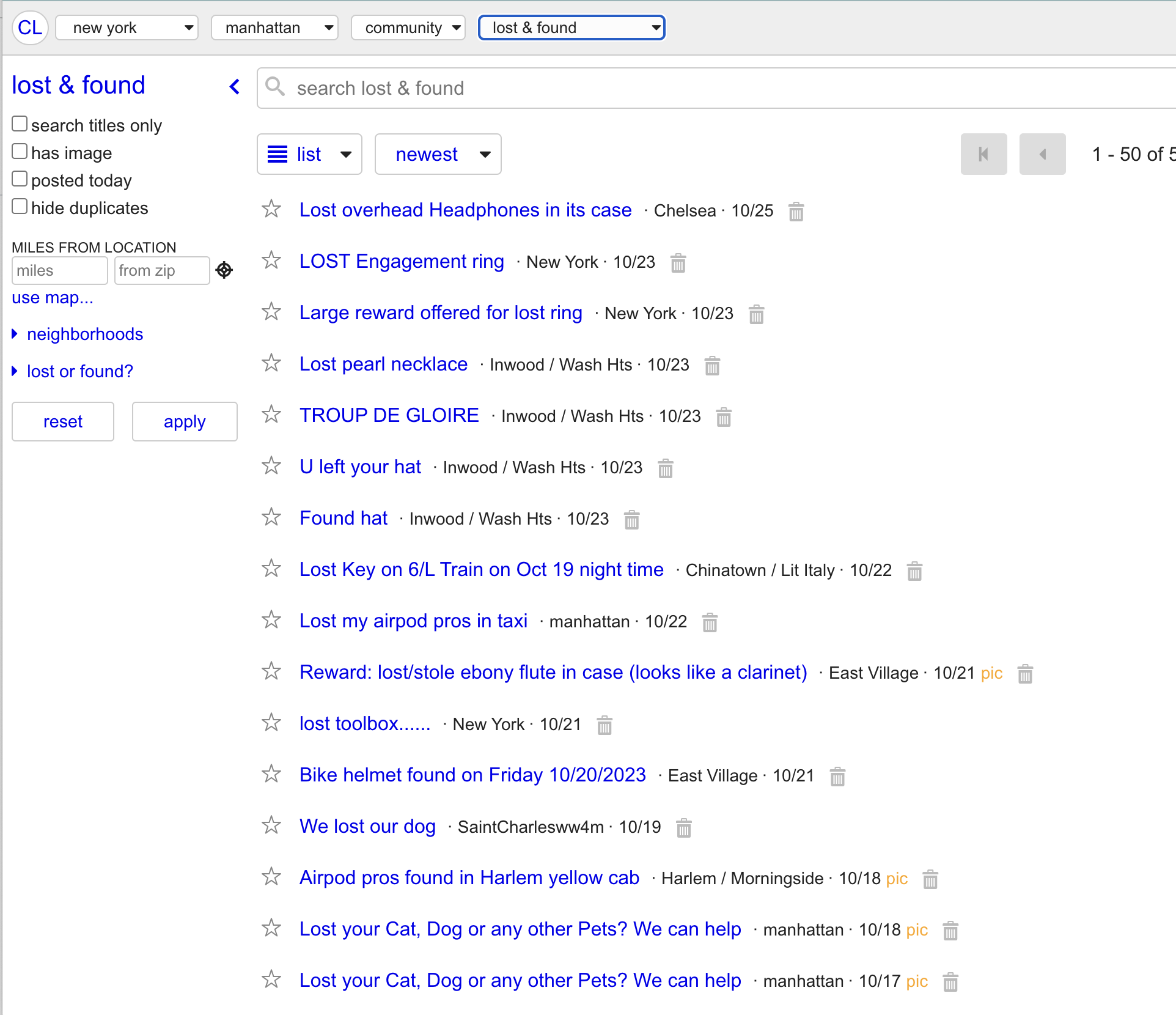The width and height of the screenshot is (1176, 1015).
Task: Open the TROUP DE GLOIRE listing
Action: [389, 415]
